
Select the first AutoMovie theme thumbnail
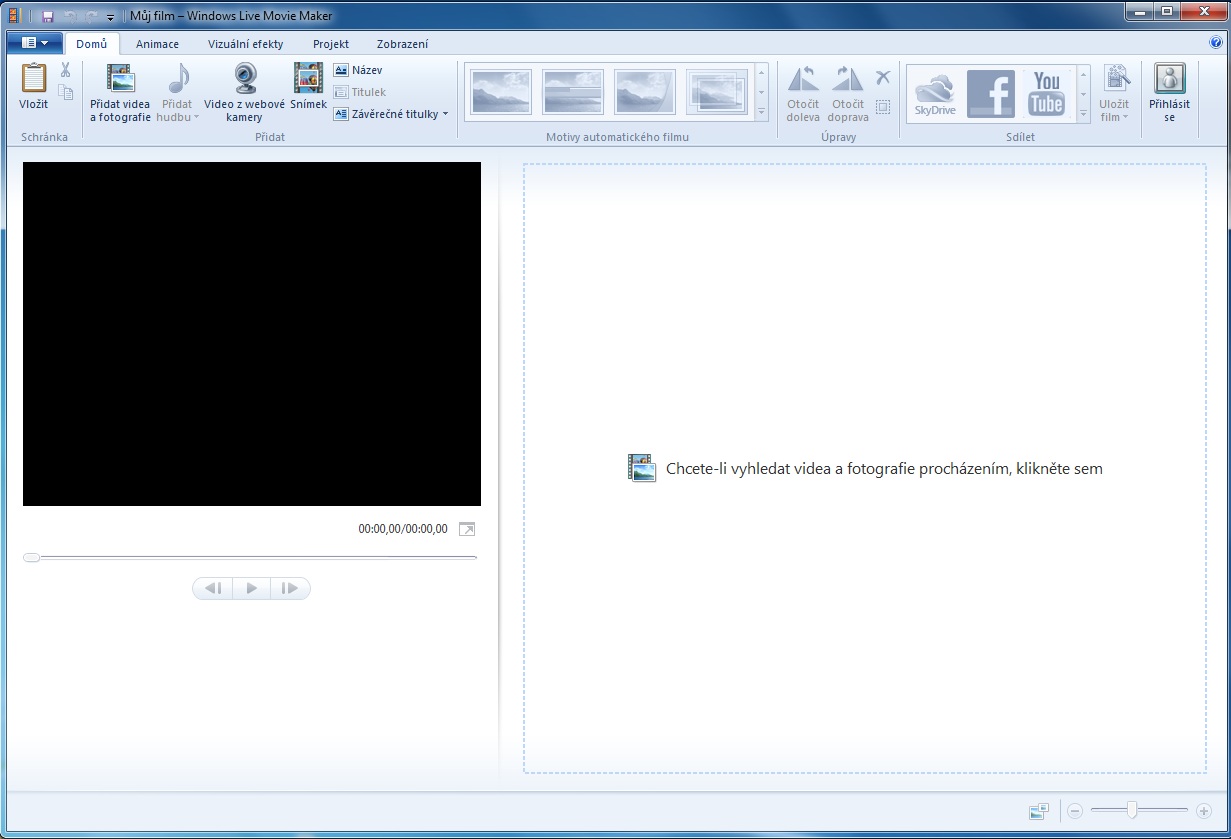point(499,92)
